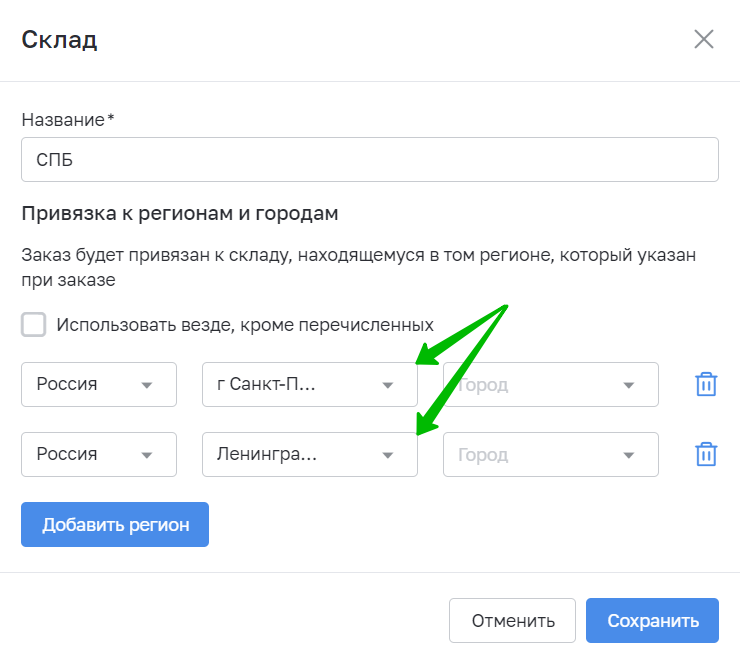
Task: Open the Город dropdown next to Ленингра...
Action: [551, 454]
